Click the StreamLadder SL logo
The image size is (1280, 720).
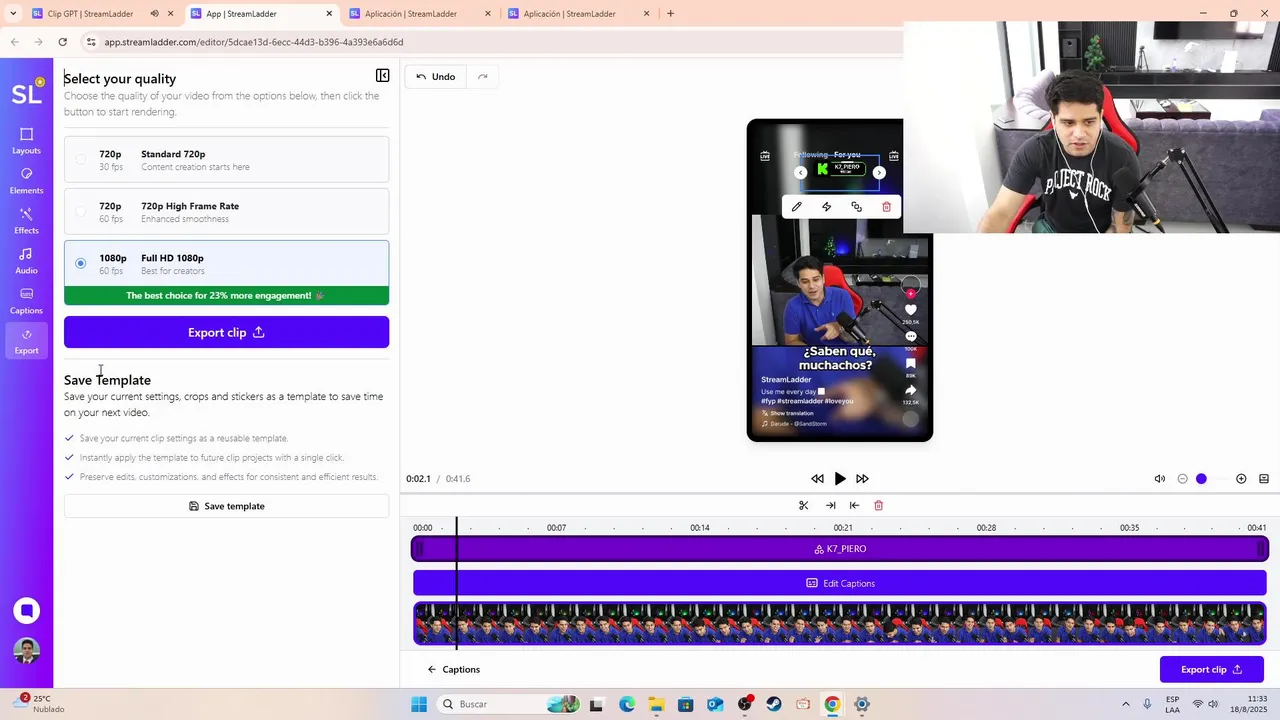pos(26,93)
